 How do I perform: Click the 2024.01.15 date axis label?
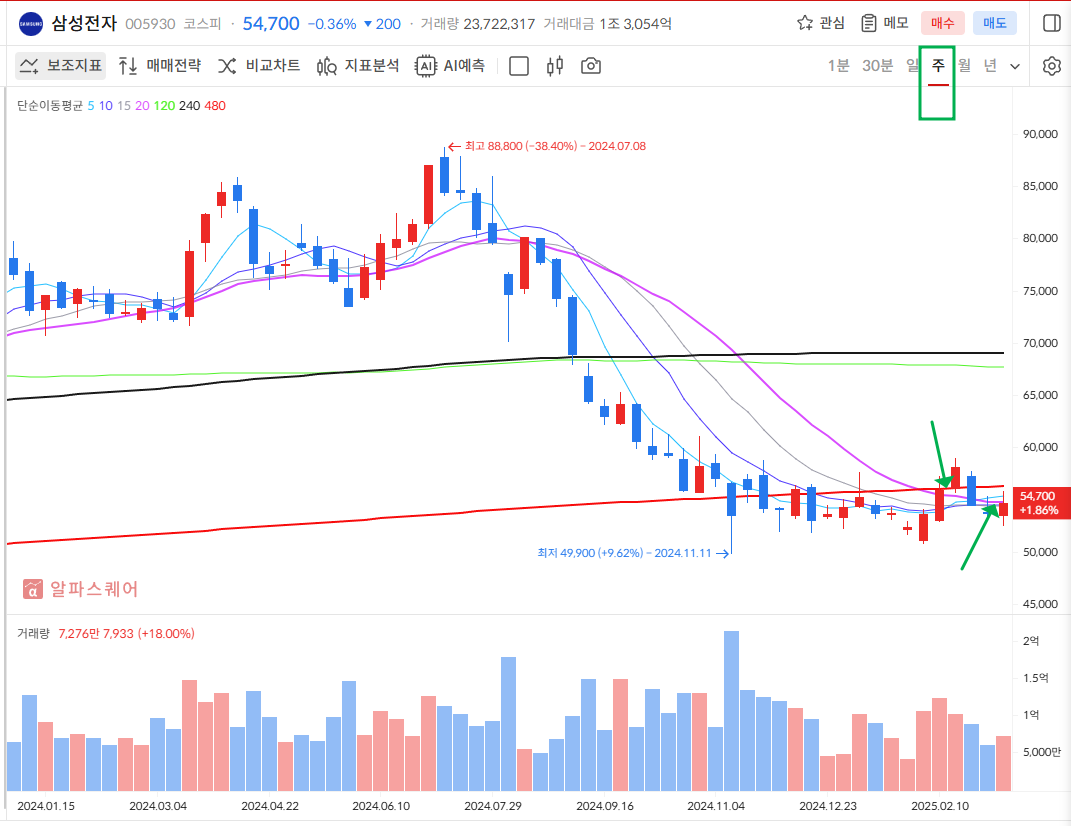[46, 806]
